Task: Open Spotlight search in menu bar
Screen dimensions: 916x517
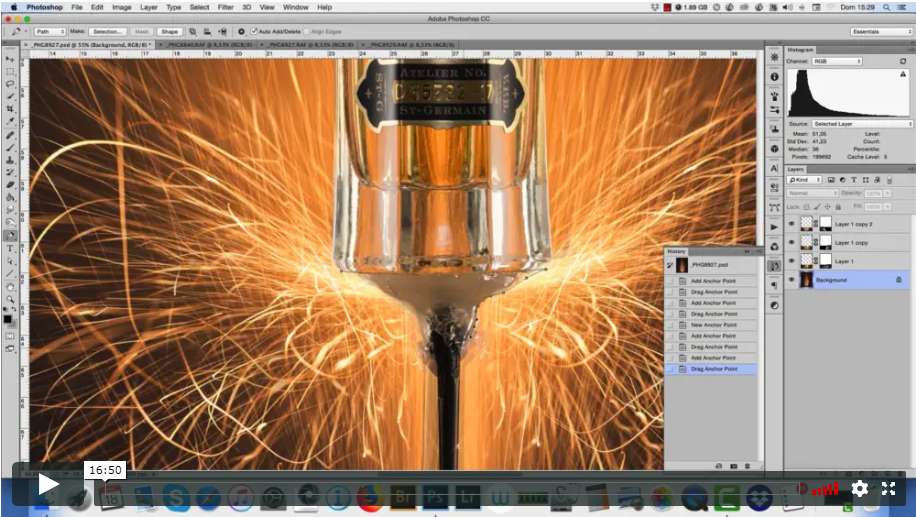Action: tap(886, 7)
